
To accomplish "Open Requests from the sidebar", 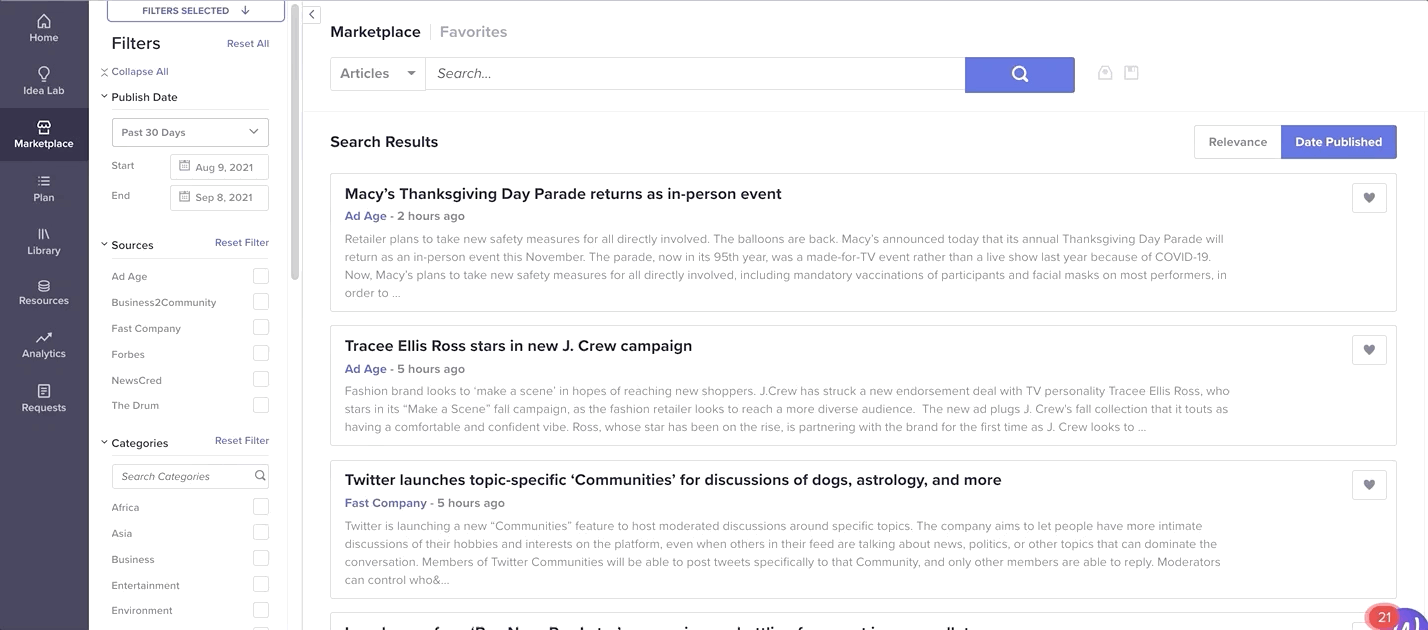I will pyautogui.click(x=44, y=398).
